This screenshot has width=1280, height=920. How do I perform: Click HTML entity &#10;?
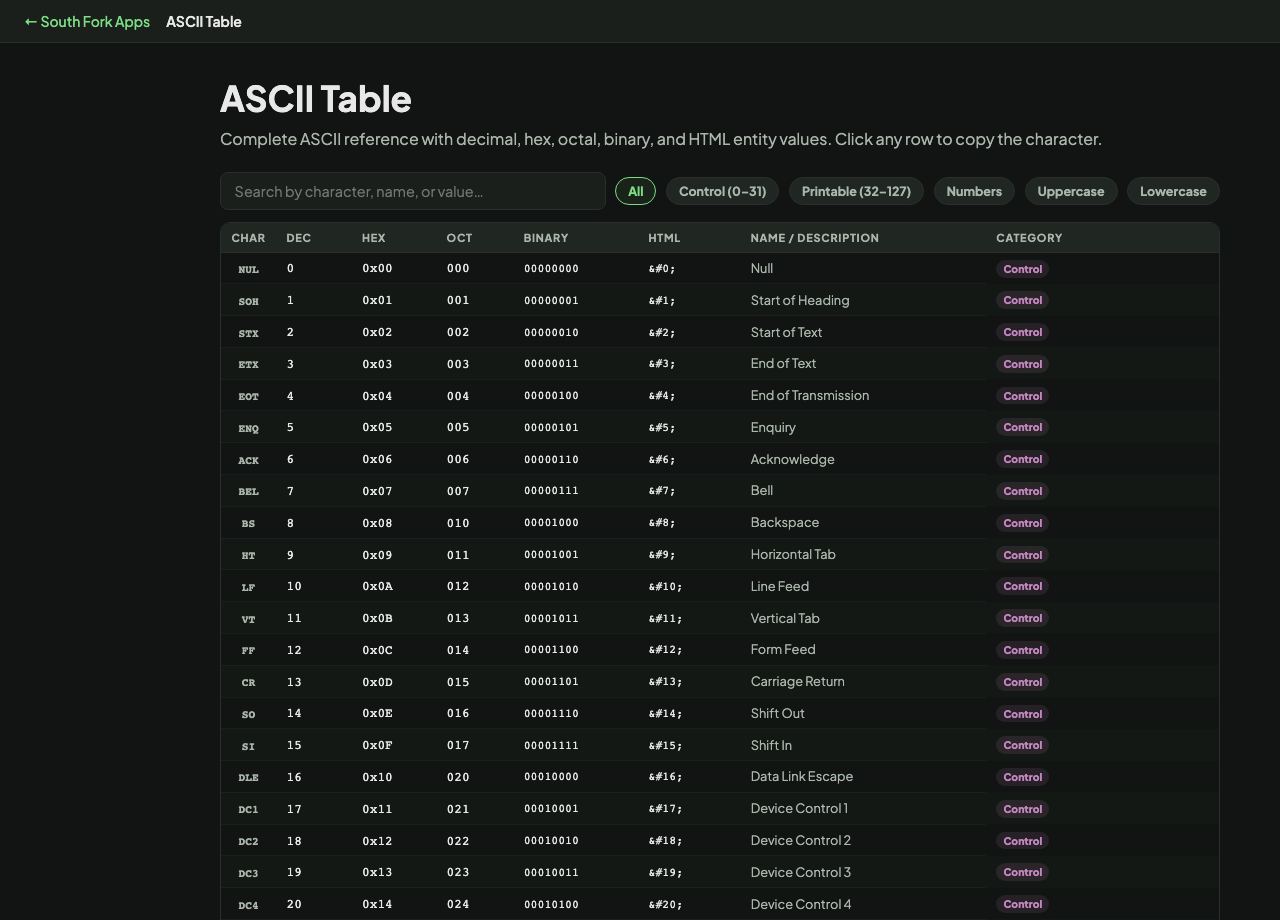pos(665,586)
